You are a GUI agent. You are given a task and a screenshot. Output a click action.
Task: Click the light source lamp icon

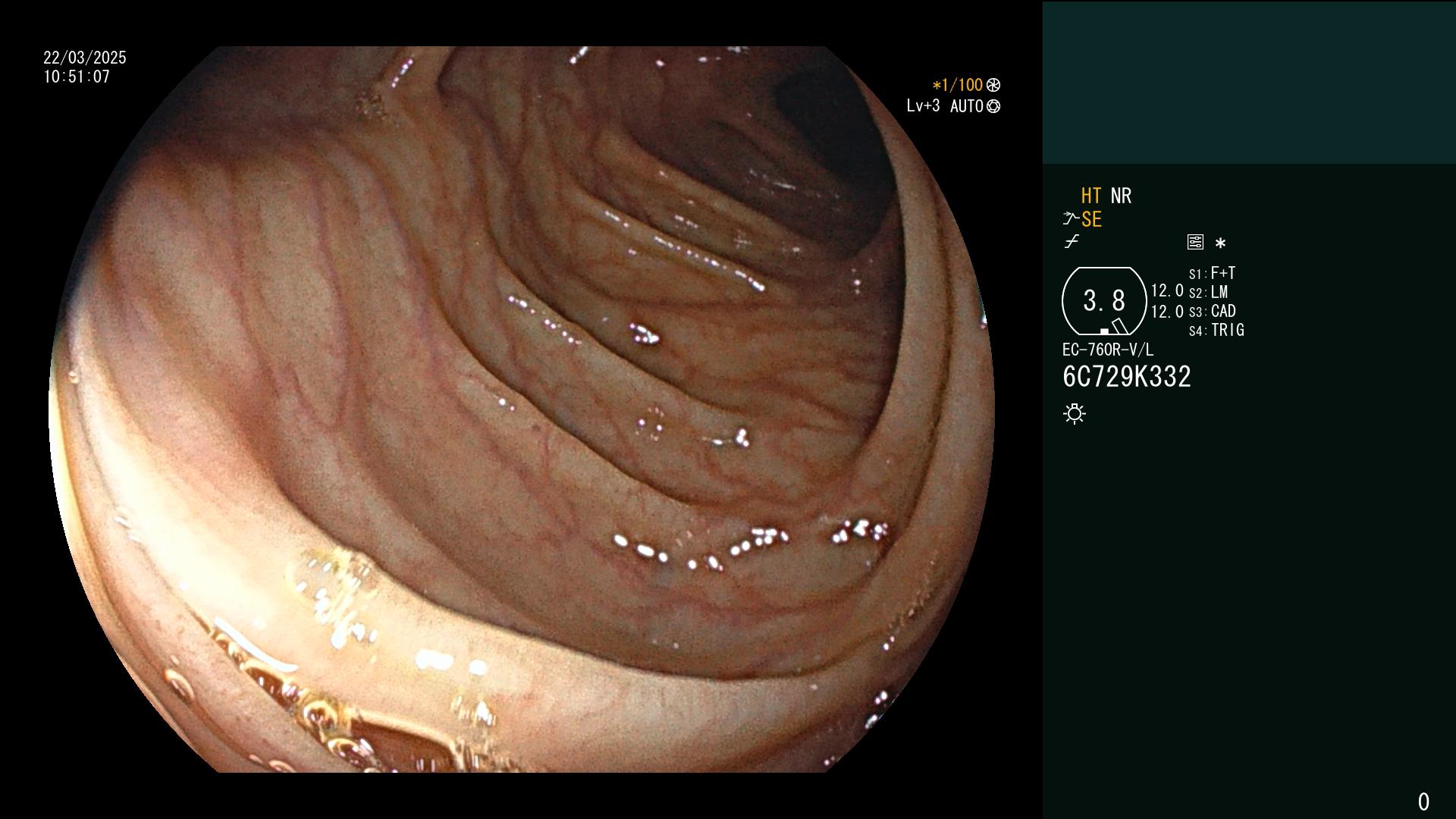pyautogui.click(x=1075, y=413)
